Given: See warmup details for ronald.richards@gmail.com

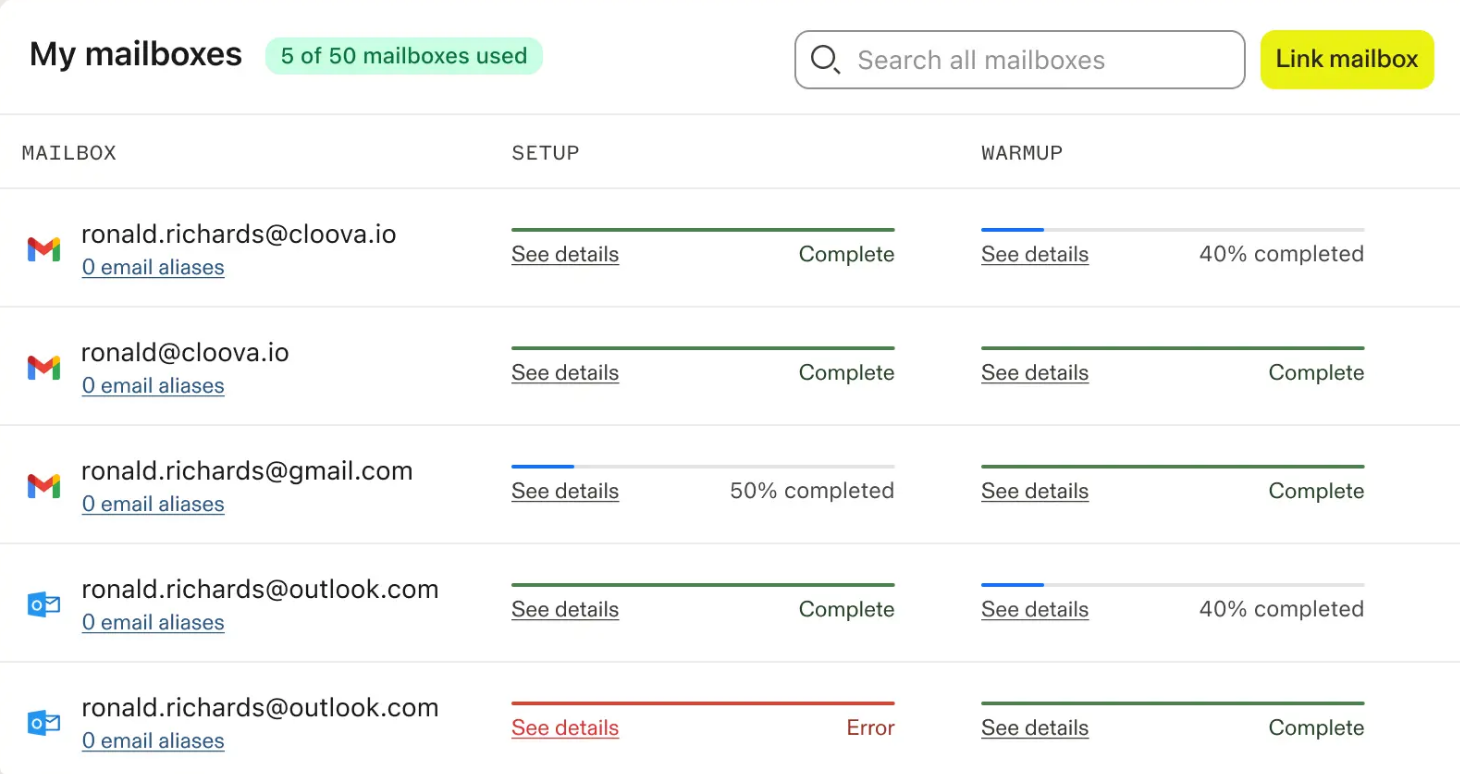Looking at the screenshot, I should tap(1034, 491).
